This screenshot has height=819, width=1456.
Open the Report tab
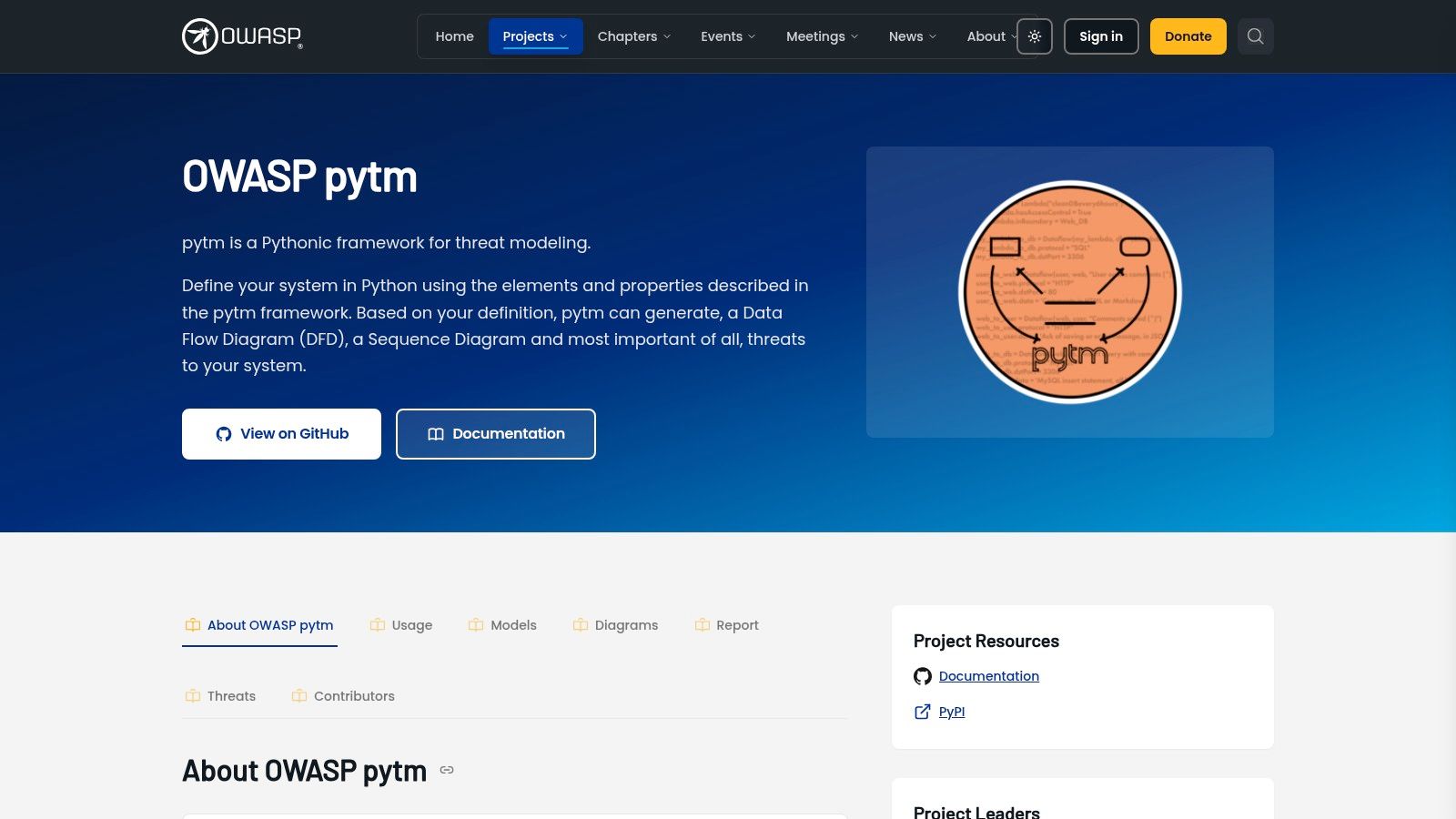coord(726,625)
